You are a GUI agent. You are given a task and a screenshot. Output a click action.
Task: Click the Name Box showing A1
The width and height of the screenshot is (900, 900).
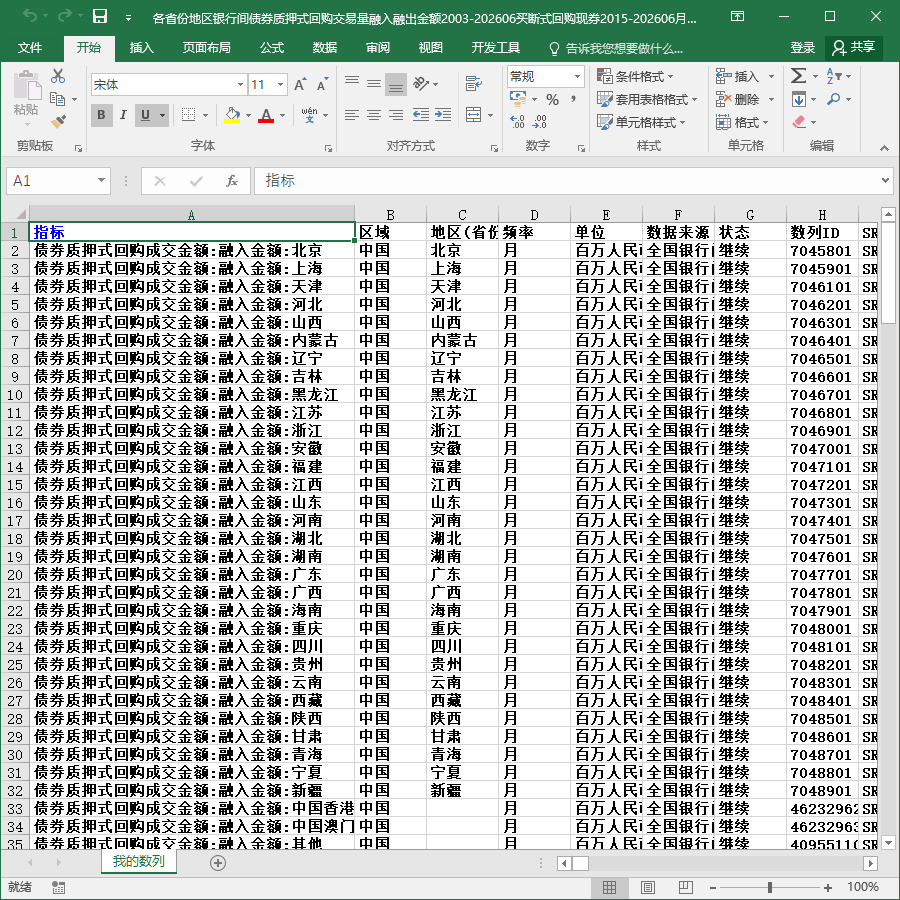point(57,181)
